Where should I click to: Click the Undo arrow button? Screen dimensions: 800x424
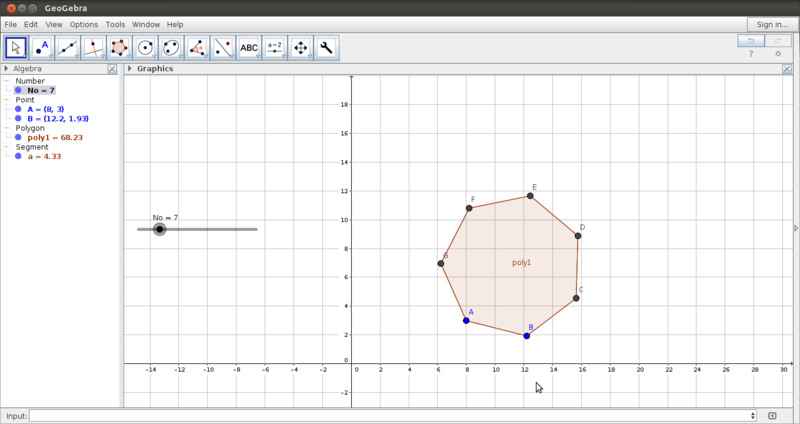pyautogui.click(x=751, y=41)
